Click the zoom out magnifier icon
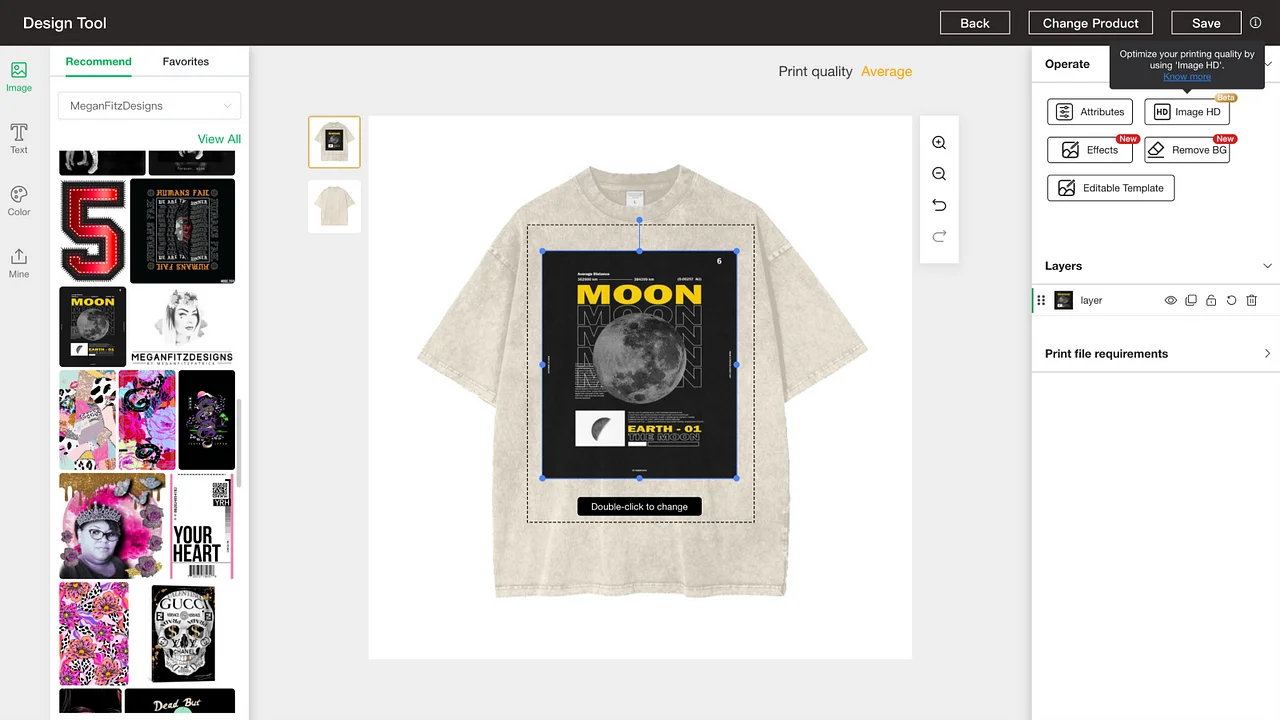1280x720 pixels. pos(938,174)
